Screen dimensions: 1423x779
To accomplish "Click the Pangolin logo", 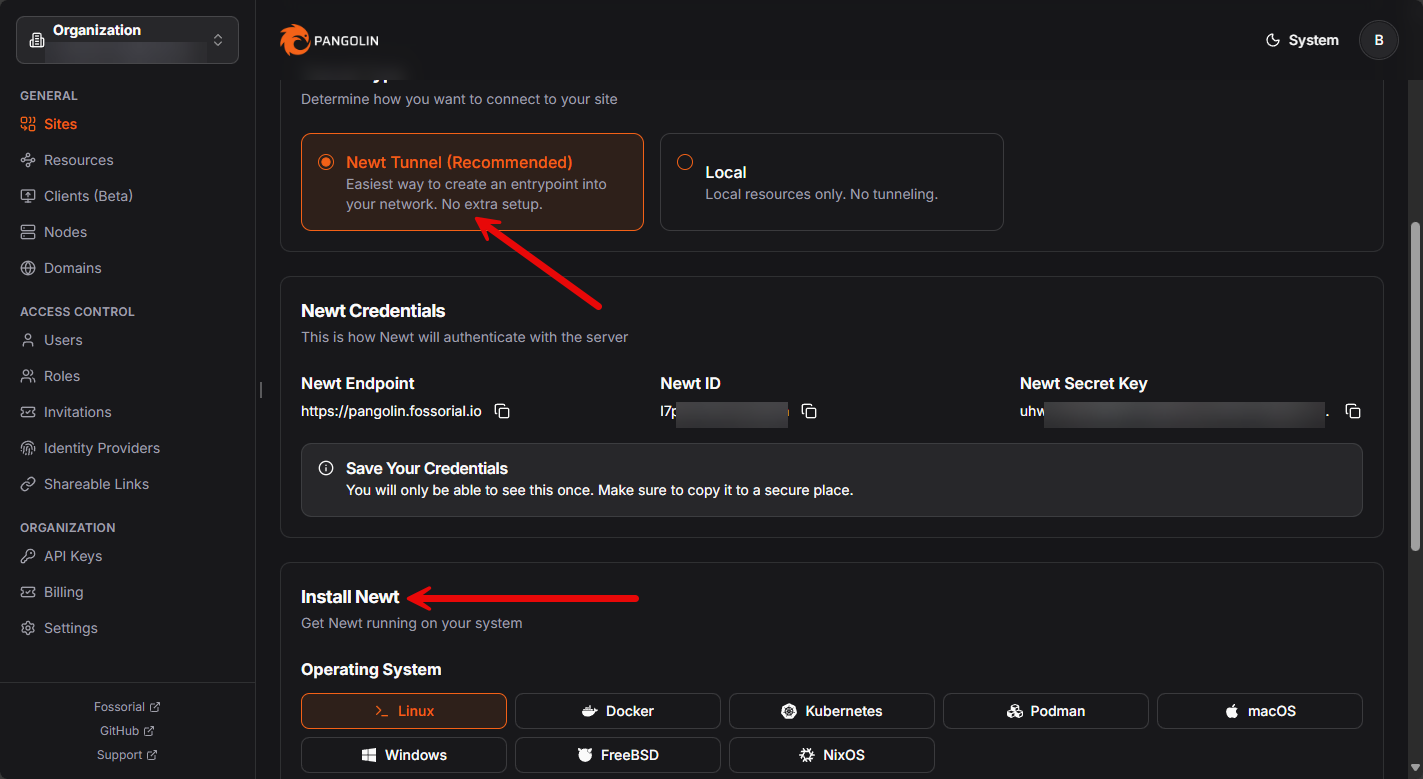I will (329, 40).
